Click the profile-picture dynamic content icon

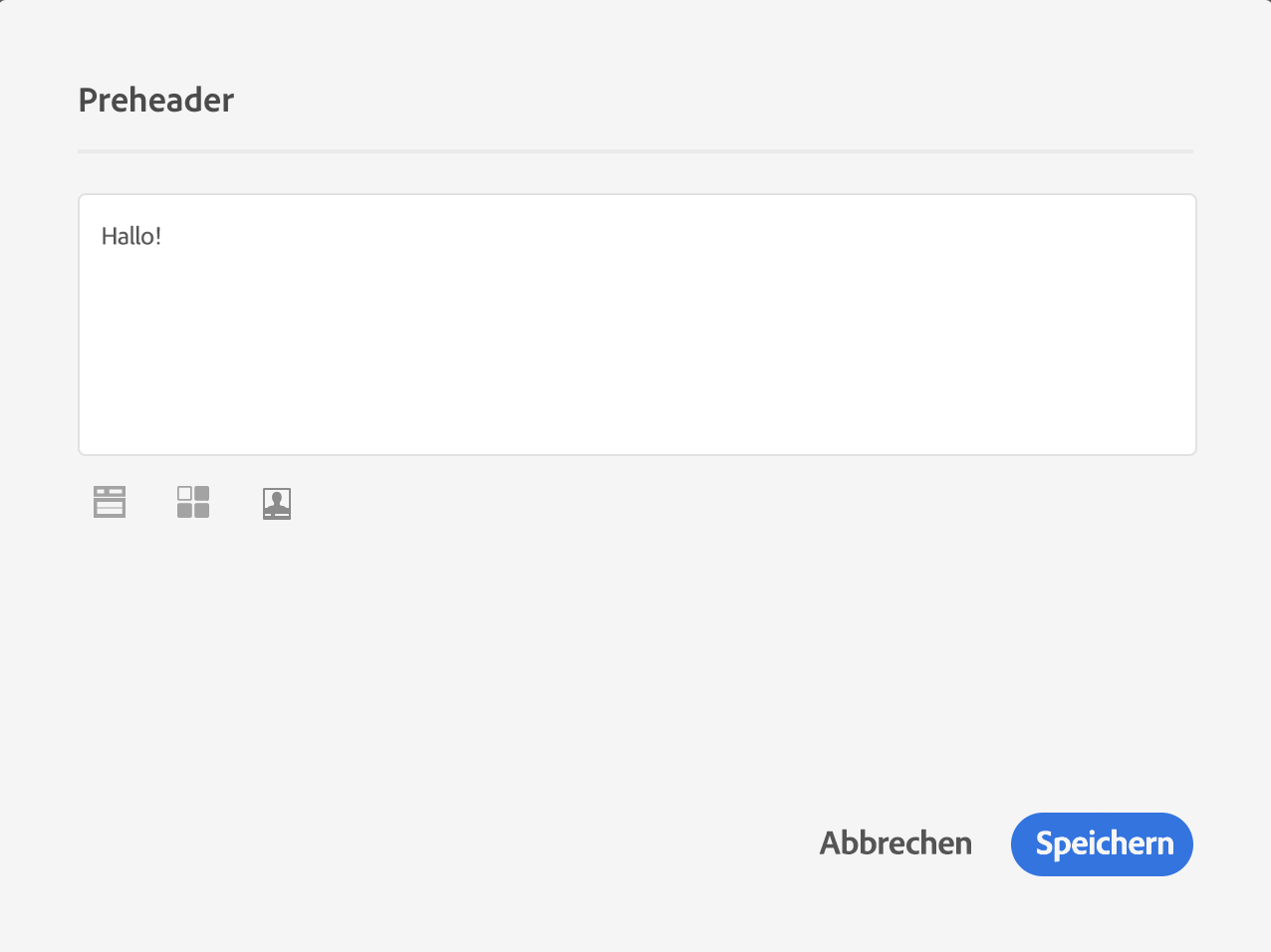(277, 503)
